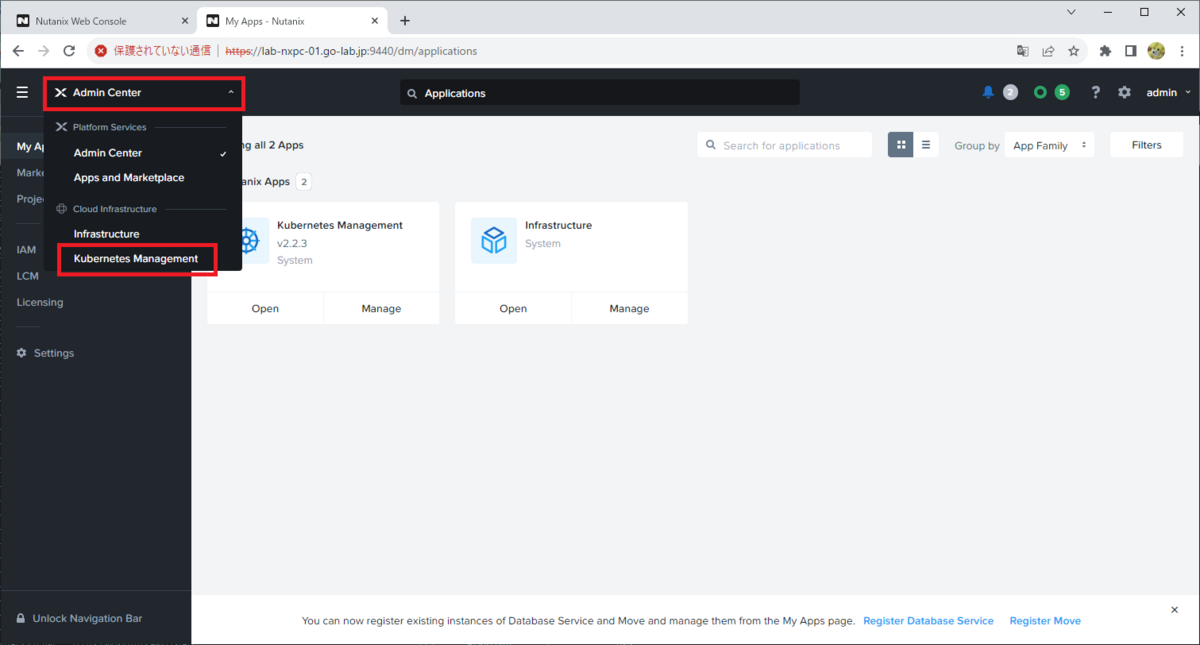The image size is (1200, 645).
Task: Open a new browser tab
Action: (x=405, y=21)
